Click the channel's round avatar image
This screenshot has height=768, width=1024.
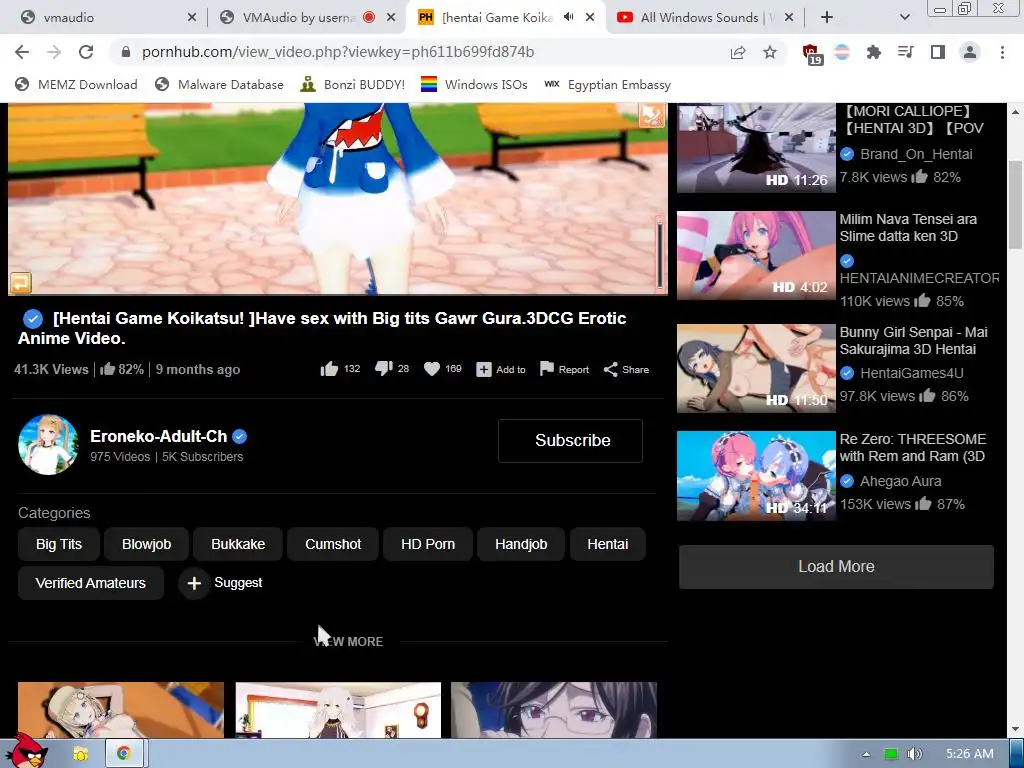pyautogui.click(x=48, y=445)
